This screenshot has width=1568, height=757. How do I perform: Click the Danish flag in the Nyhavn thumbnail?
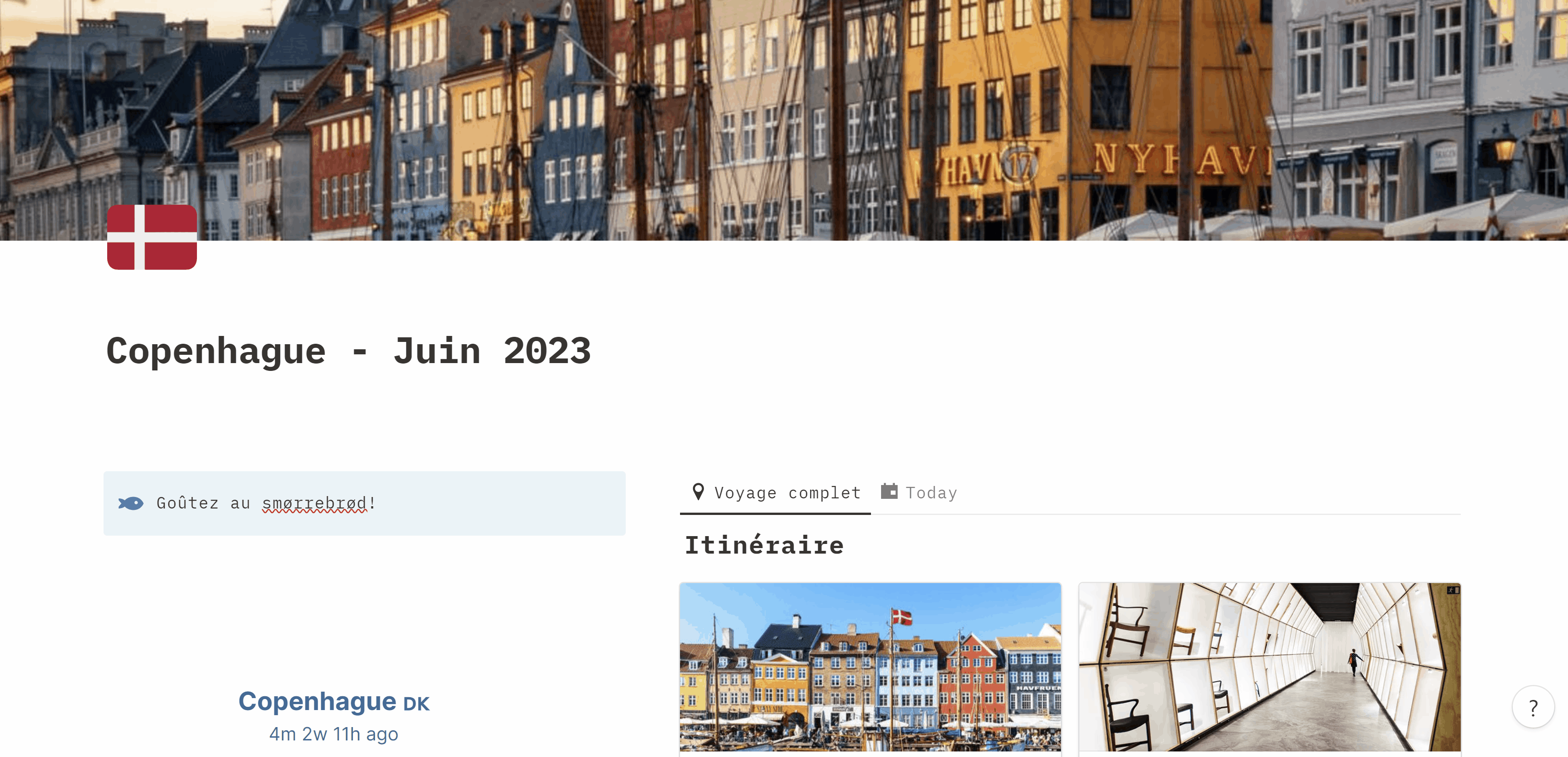point(902,617)
